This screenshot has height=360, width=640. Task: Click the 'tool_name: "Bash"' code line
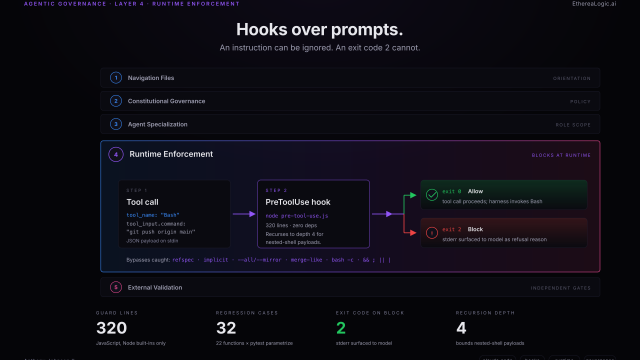[153, 215]
